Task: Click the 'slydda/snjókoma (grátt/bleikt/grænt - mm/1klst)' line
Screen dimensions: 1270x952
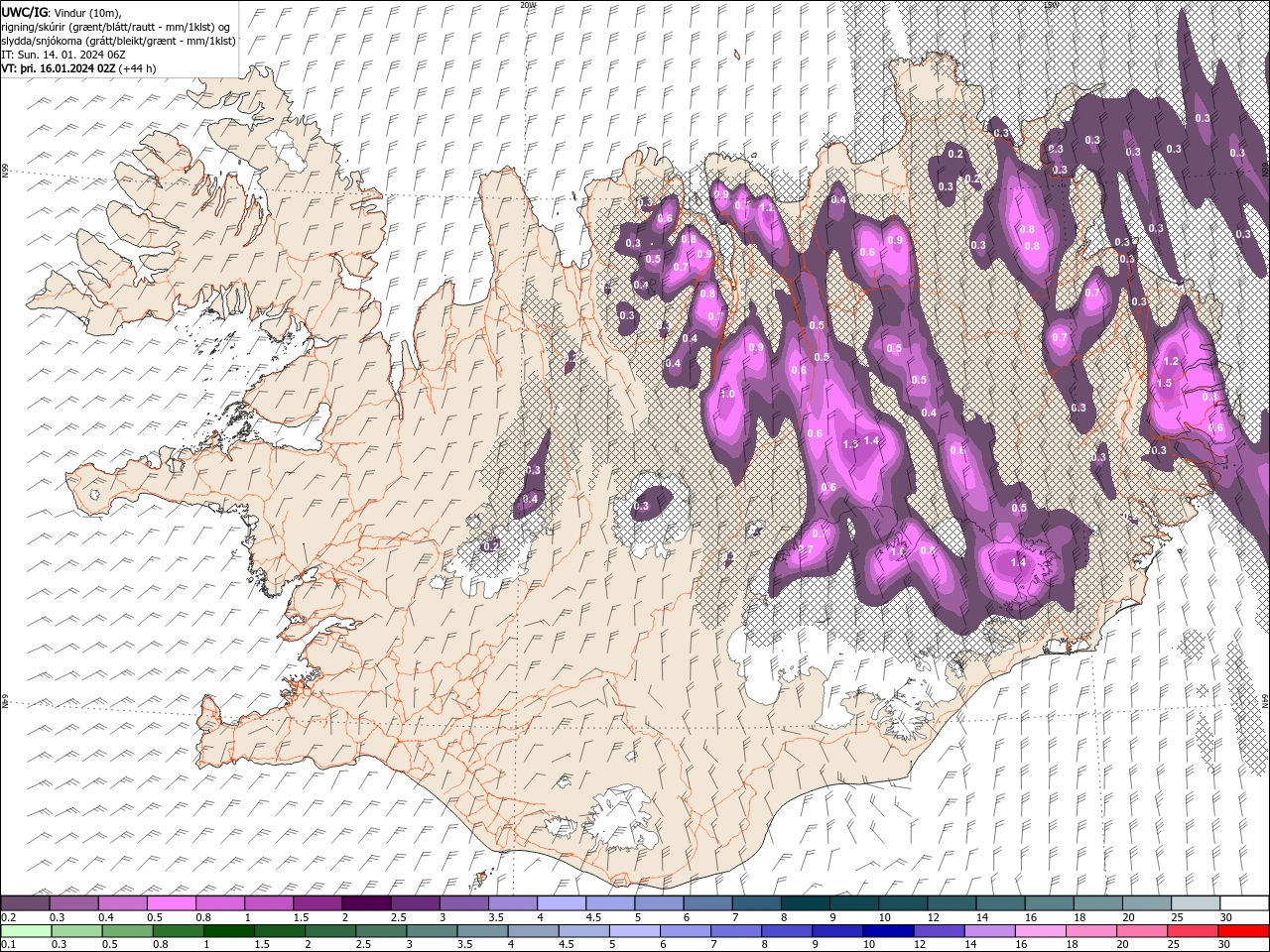Action: pyautogui.click(x=118, y=41)
